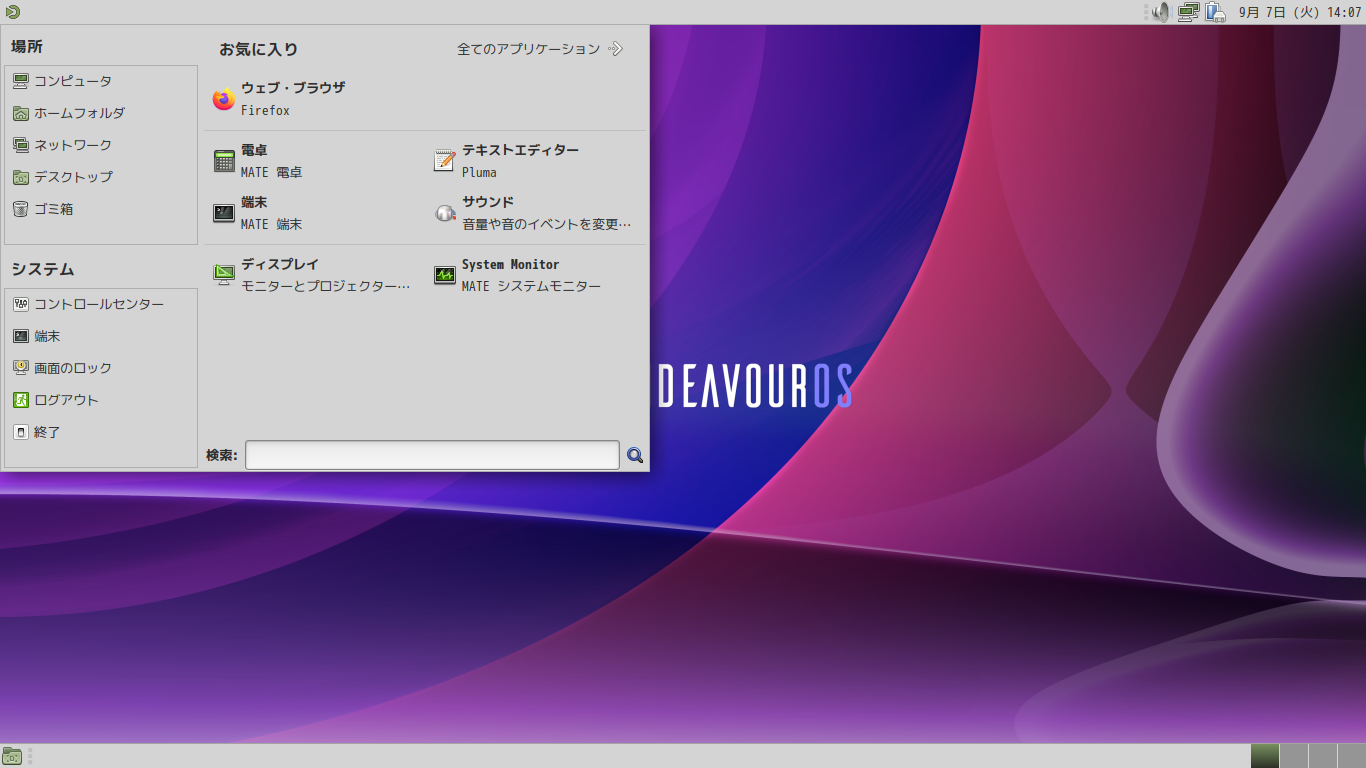Screen dimensions: 1366x768
Task: Click the デスクトップ folder icon
Action: coord(21,177)
